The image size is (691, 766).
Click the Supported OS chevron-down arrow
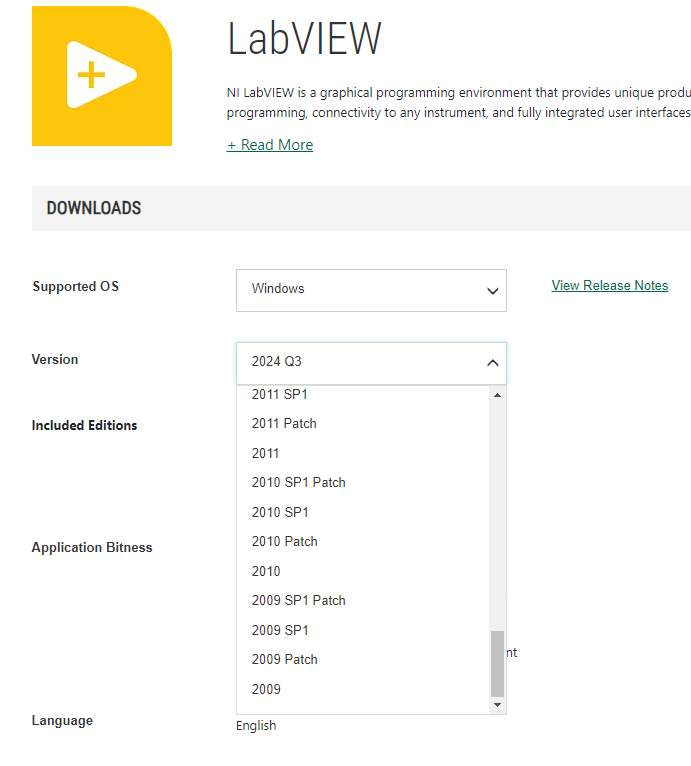pos(493,291)
